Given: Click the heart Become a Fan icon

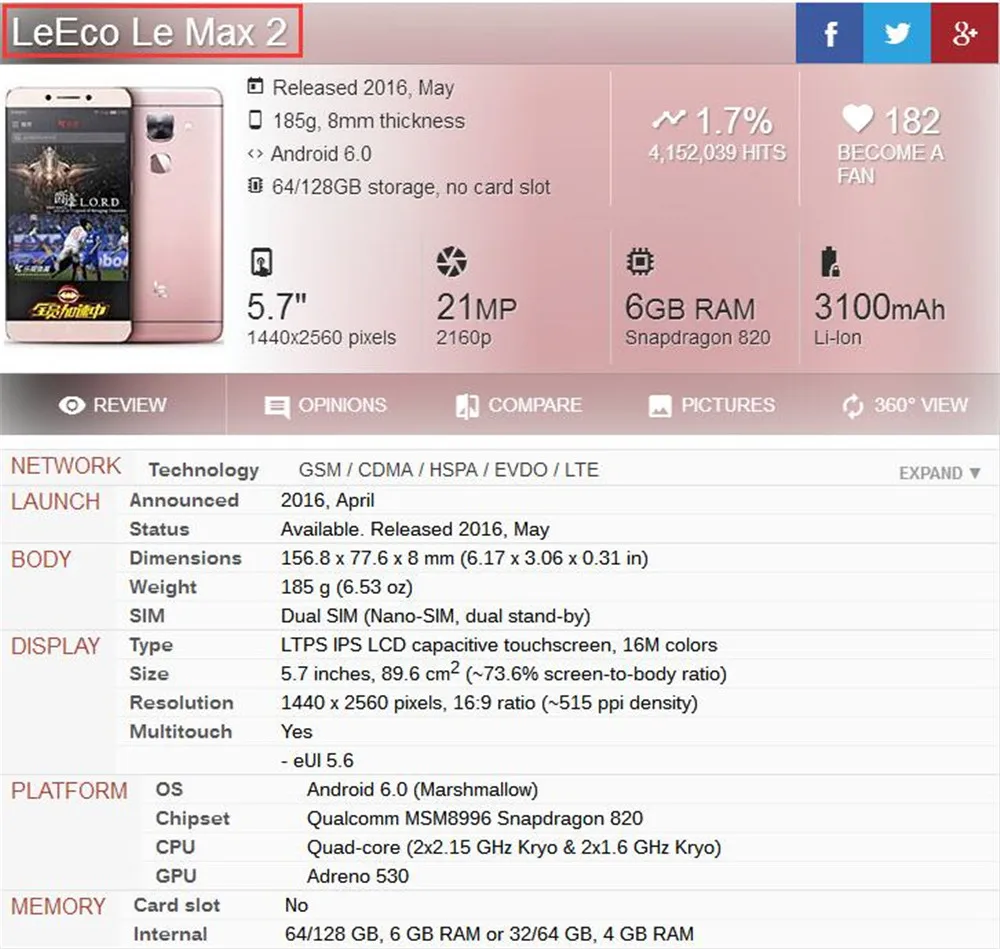Looking at the screenshot, I should [x=858, y=118].
